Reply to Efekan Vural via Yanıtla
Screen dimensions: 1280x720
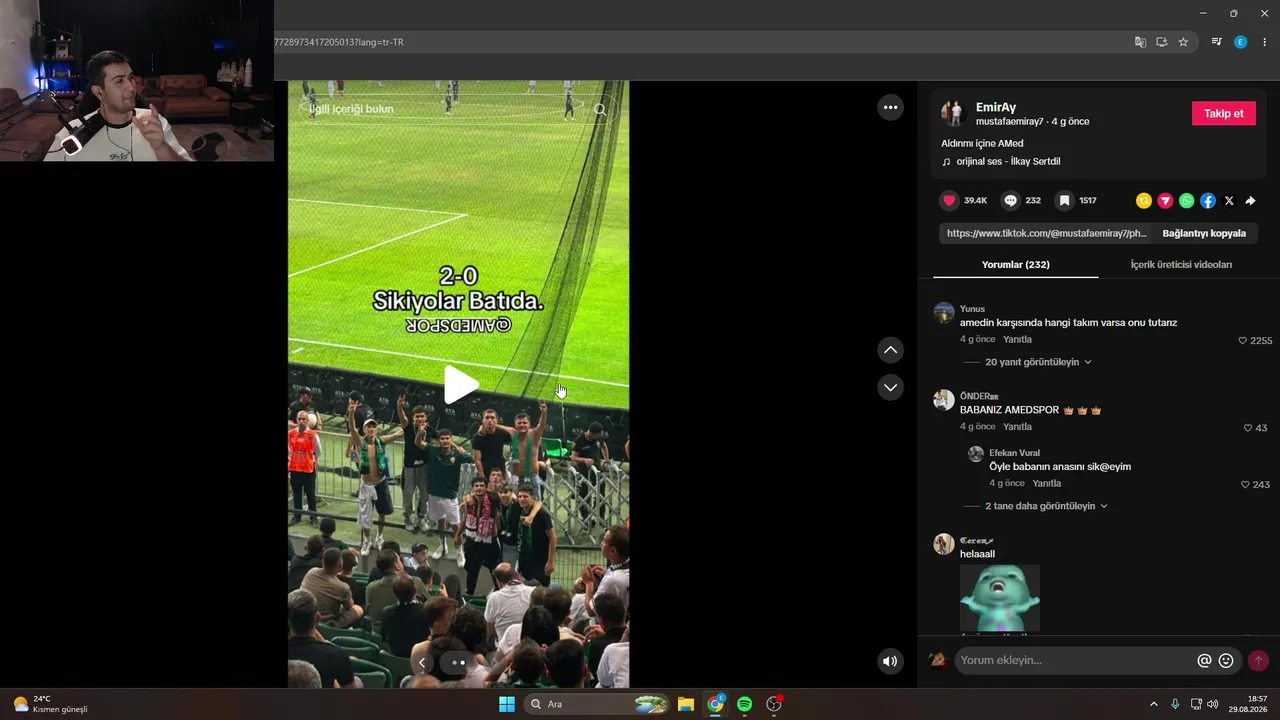1046,484
